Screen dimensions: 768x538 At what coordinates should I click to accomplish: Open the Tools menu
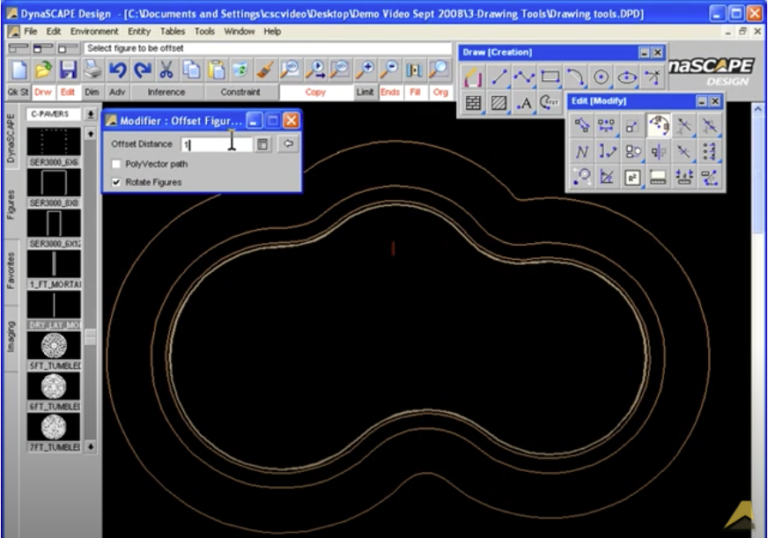[x=204, y=31]
